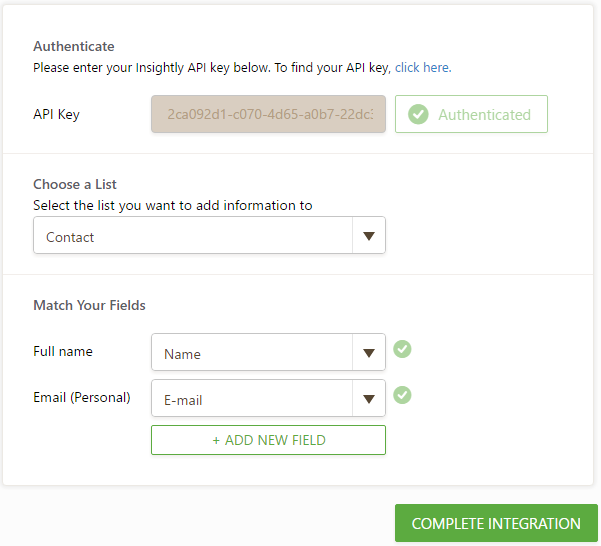Open the 'click here' API key link
This screenshot has height=546, width=601.
click(423, 68)
